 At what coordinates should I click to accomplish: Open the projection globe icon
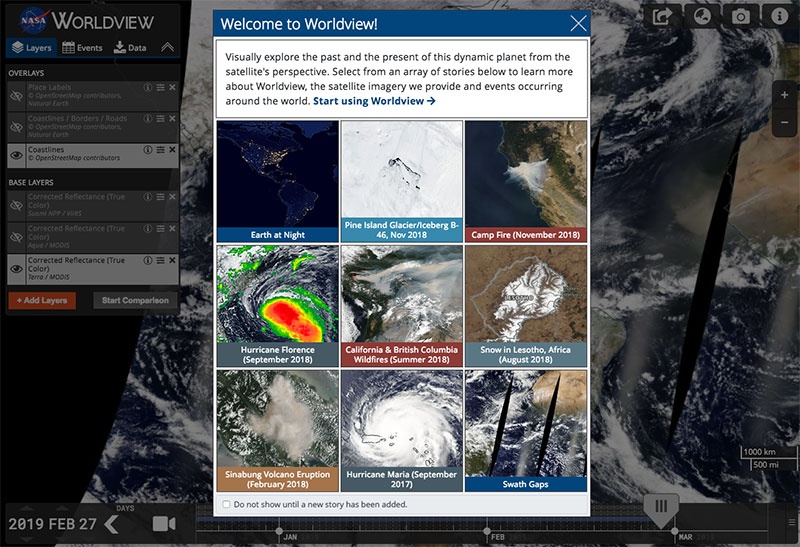(702, 16)
